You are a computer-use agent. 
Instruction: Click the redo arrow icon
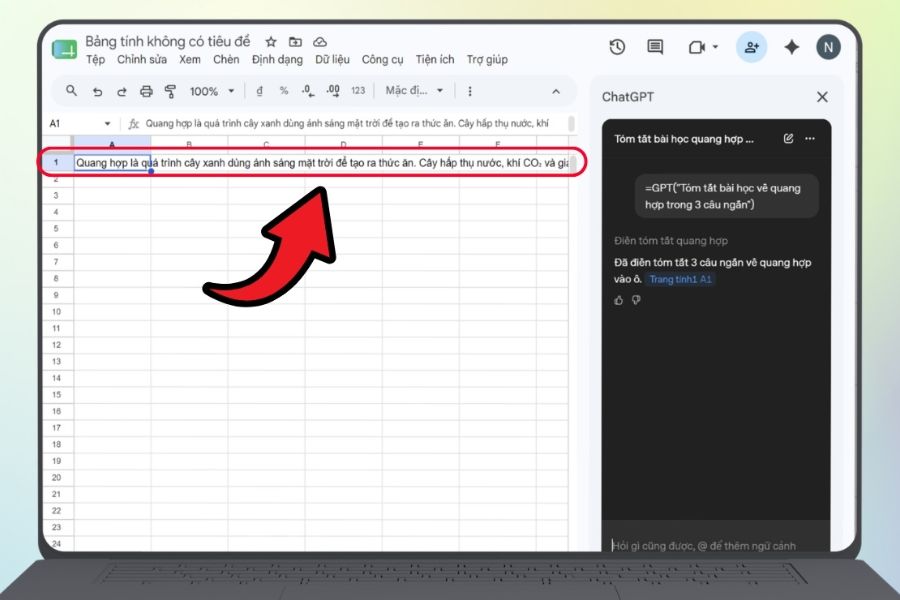pyautogui.click(x=122, y=91)
